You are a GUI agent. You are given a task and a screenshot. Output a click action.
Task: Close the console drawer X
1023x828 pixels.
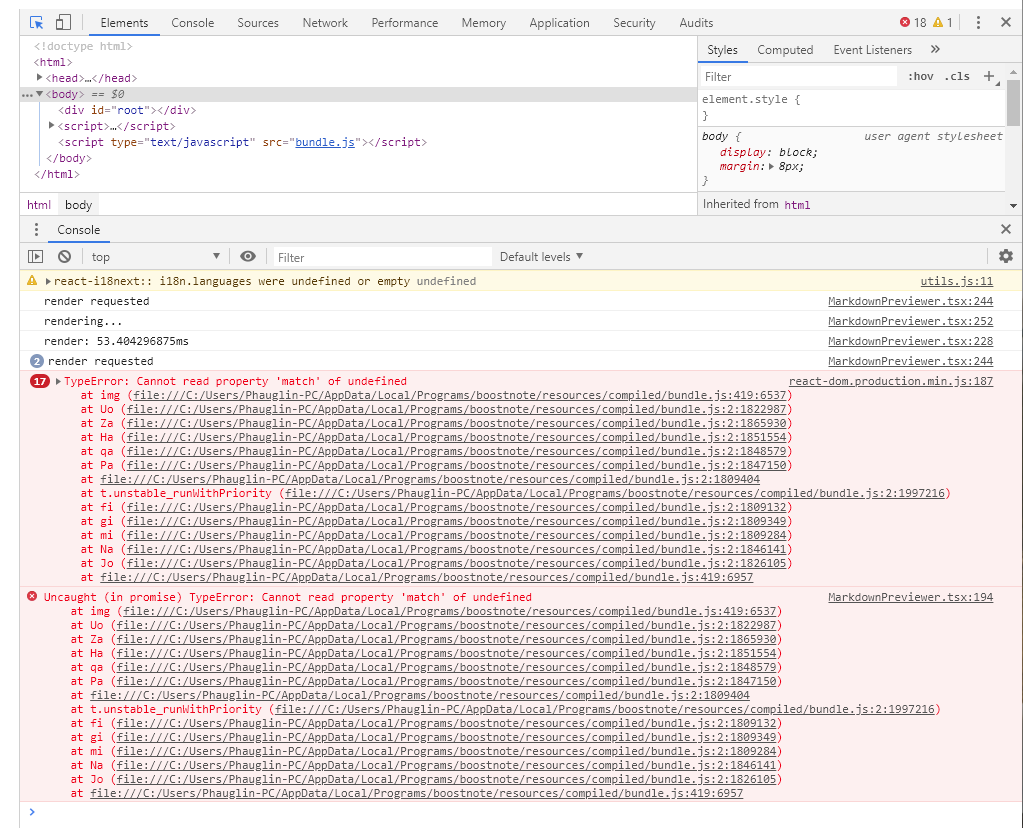1005,229
